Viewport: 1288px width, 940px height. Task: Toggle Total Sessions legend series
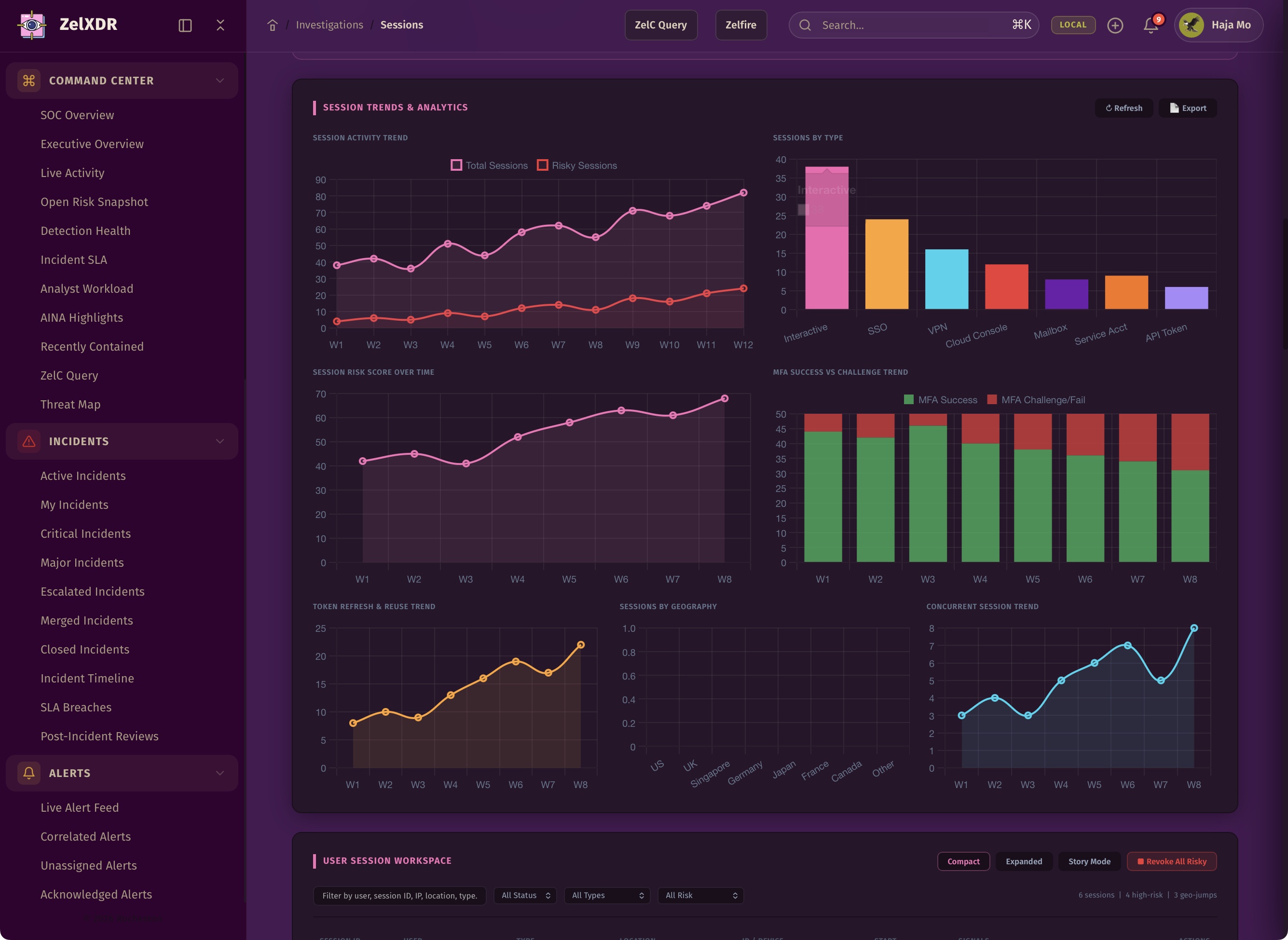[x=490, y=165]
